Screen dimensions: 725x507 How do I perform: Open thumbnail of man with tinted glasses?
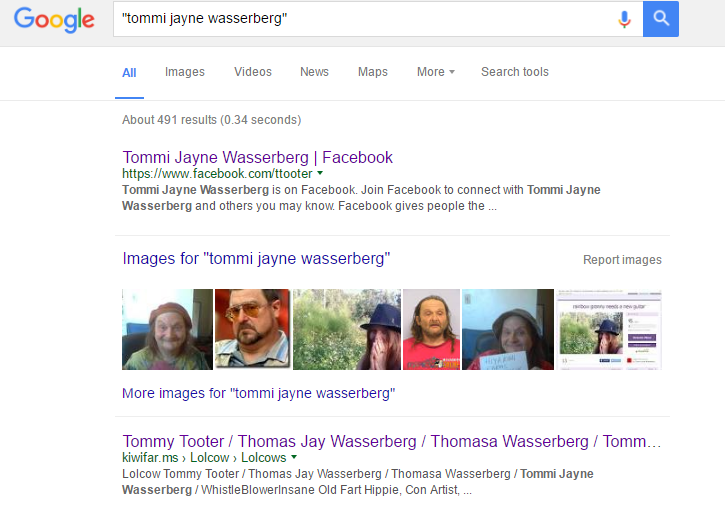(252, 329)
